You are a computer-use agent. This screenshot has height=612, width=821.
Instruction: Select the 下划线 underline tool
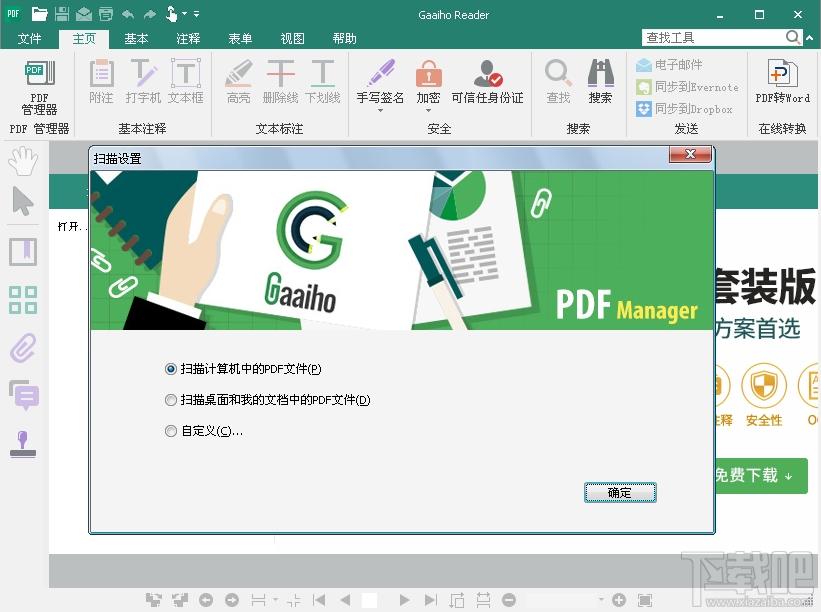pyautogui.click(x=323, y=81)
